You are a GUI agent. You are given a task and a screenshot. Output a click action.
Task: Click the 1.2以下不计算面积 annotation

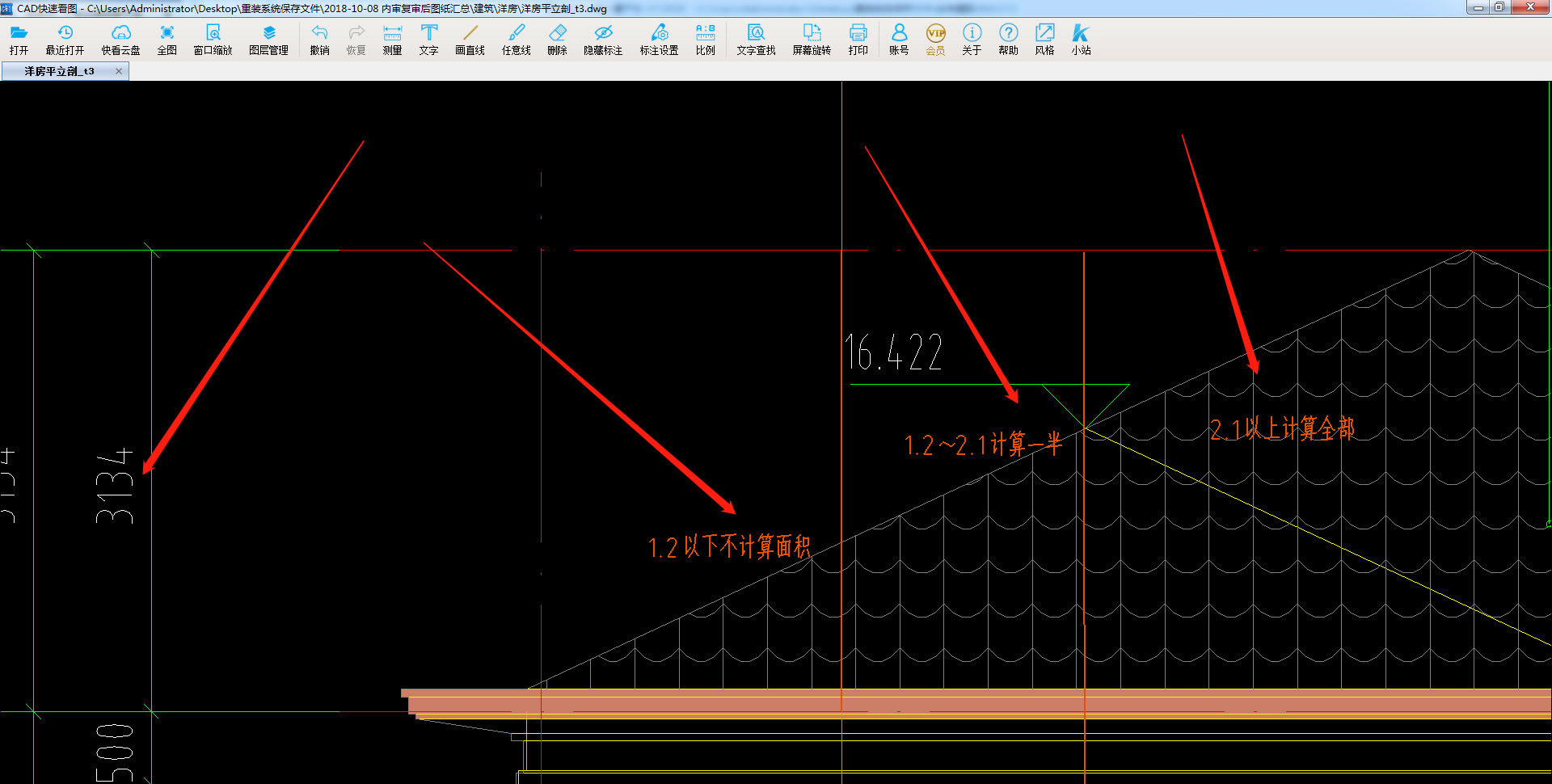tap(729, 546)
